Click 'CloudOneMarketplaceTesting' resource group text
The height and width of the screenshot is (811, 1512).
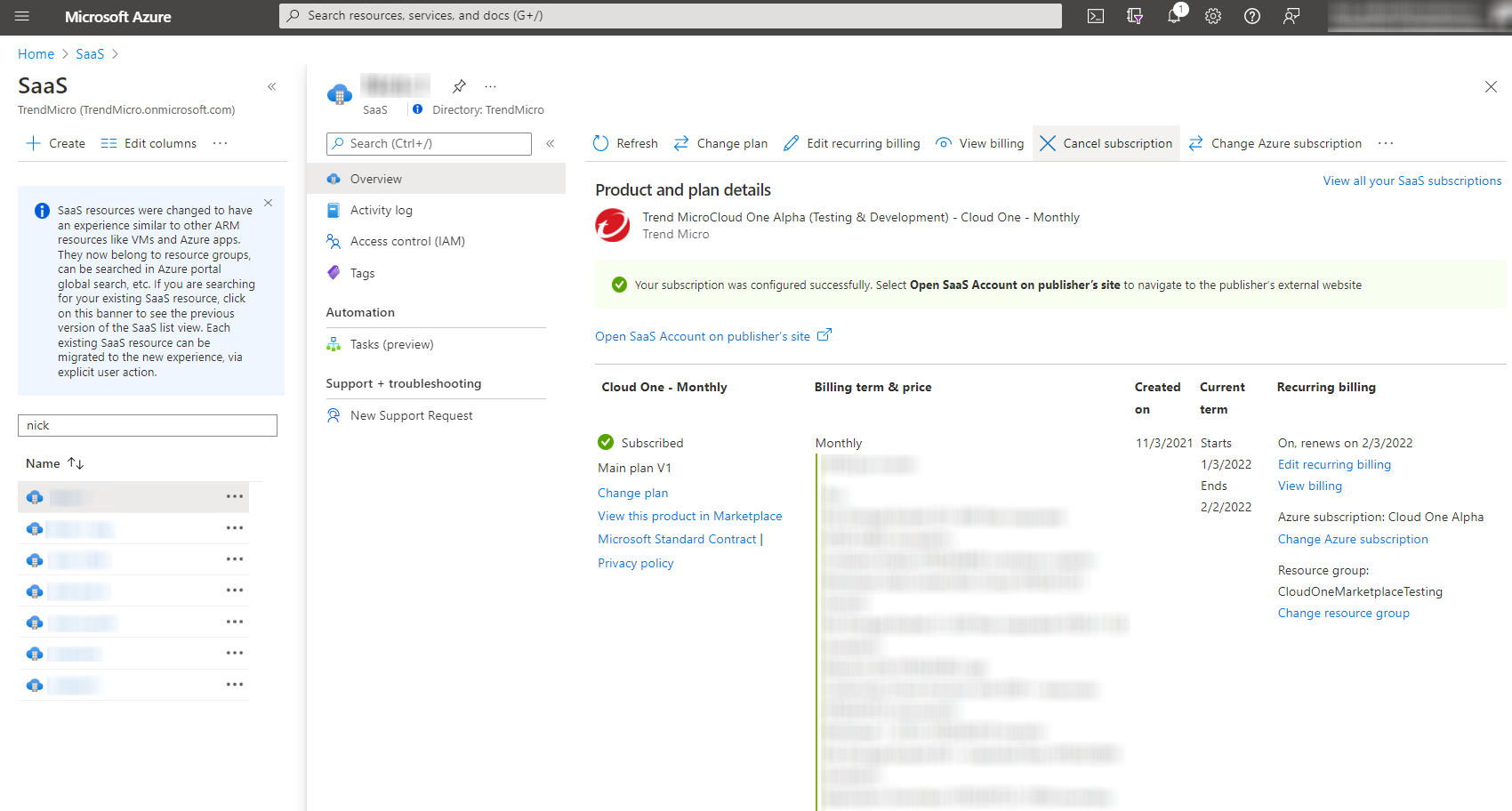coord(1360,591)
